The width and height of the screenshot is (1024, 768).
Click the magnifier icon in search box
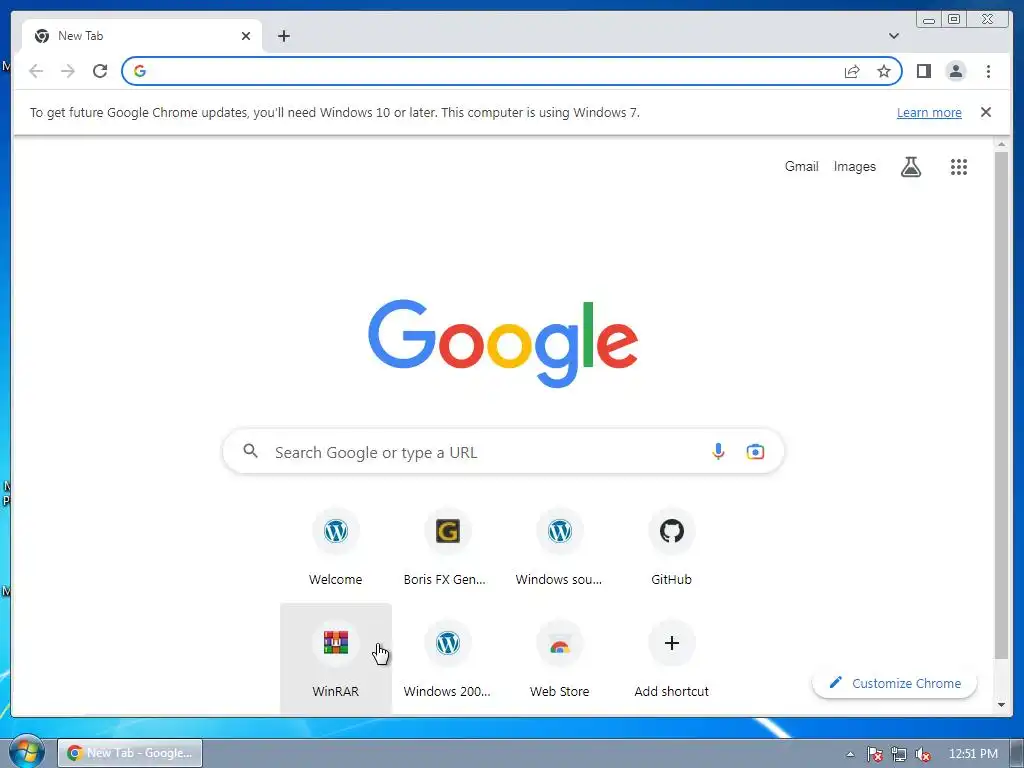coord(251,451)
